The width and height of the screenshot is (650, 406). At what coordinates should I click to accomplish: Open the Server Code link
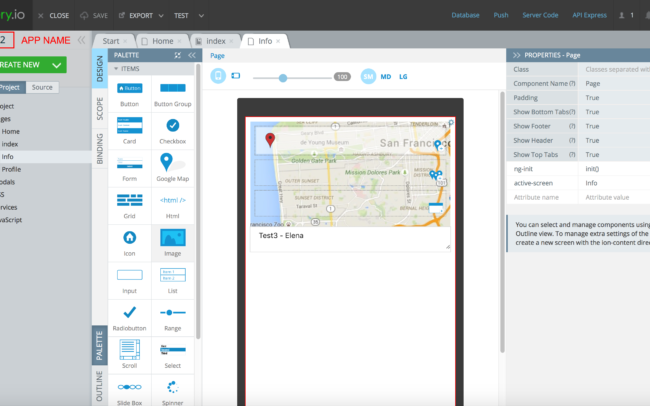540,15
